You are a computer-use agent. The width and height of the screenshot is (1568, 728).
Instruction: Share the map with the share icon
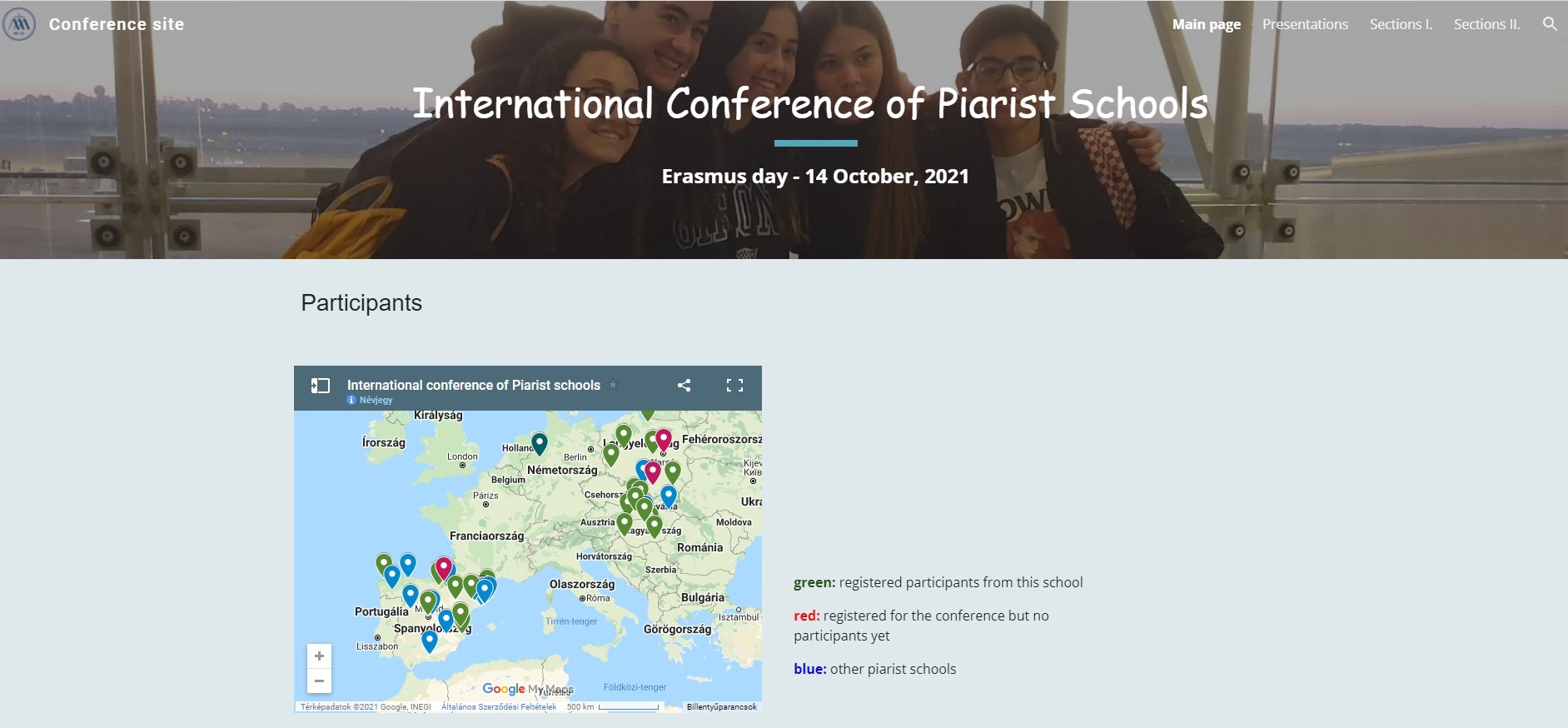click(684, 385)
